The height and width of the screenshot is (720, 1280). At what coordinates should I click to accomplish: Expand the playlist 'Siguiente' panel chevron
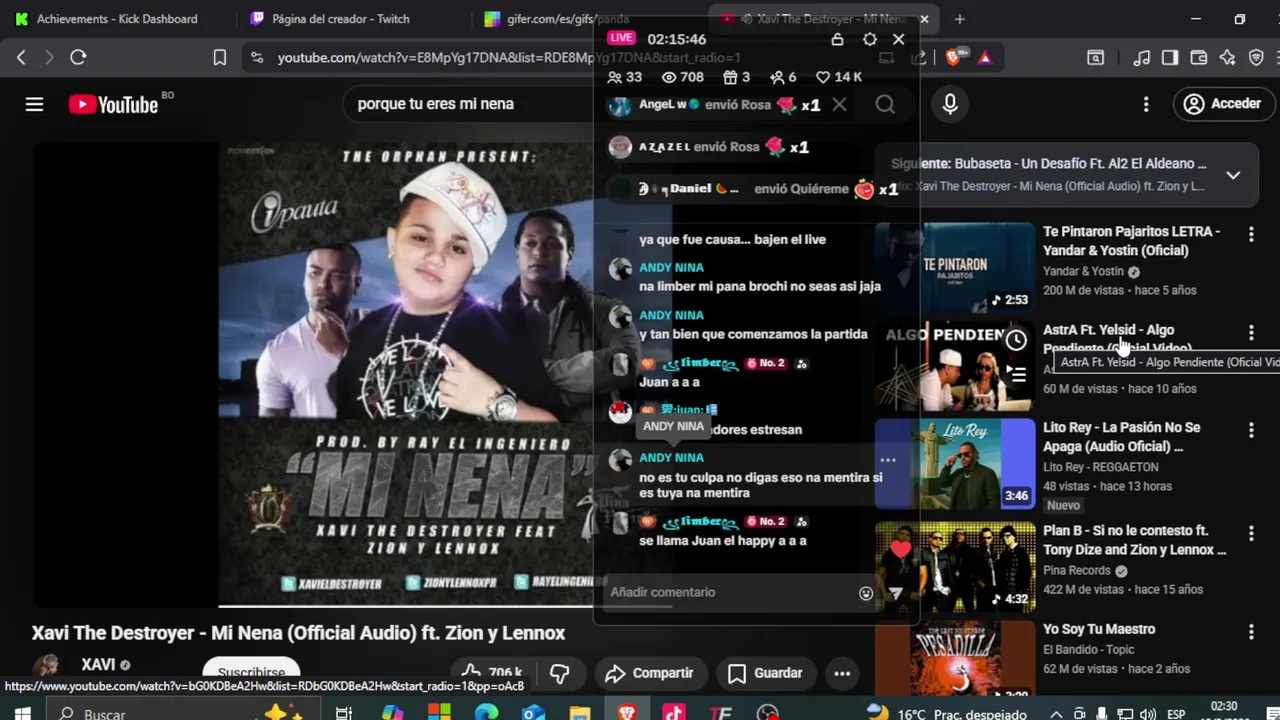[1233, 175]
